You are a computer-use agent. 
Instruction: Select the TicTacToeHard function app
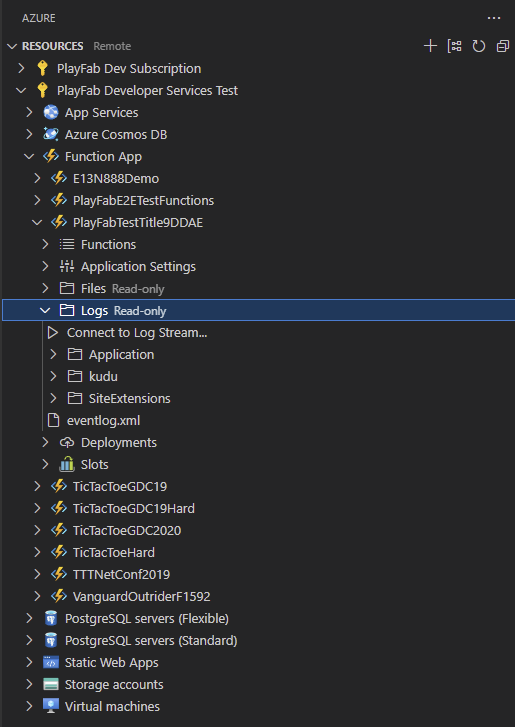coord(114,553)
